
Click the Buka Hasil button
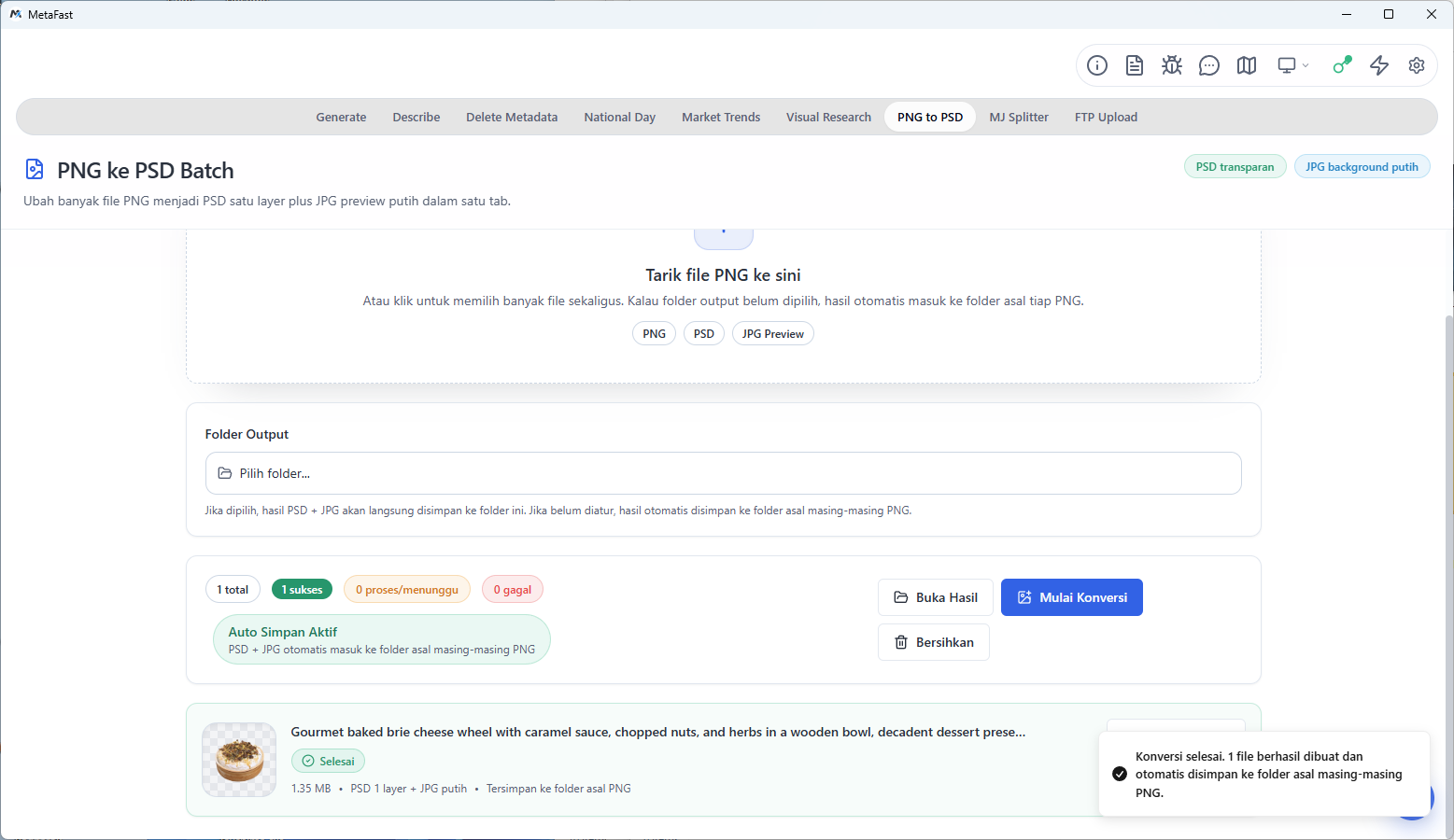point(936,597)
